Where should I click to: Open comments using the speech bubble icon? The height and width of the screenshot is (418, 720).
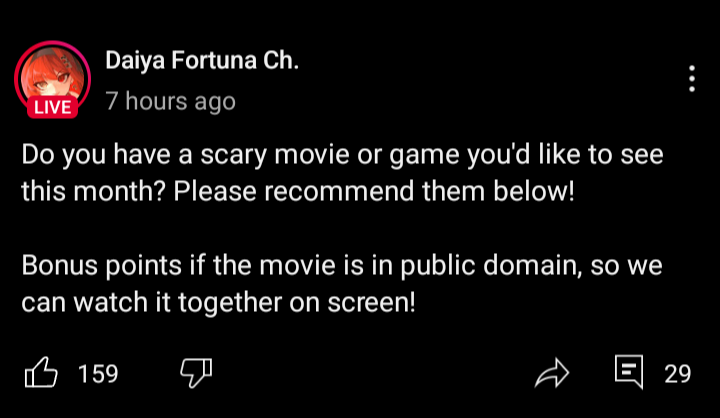click(629, 372)
